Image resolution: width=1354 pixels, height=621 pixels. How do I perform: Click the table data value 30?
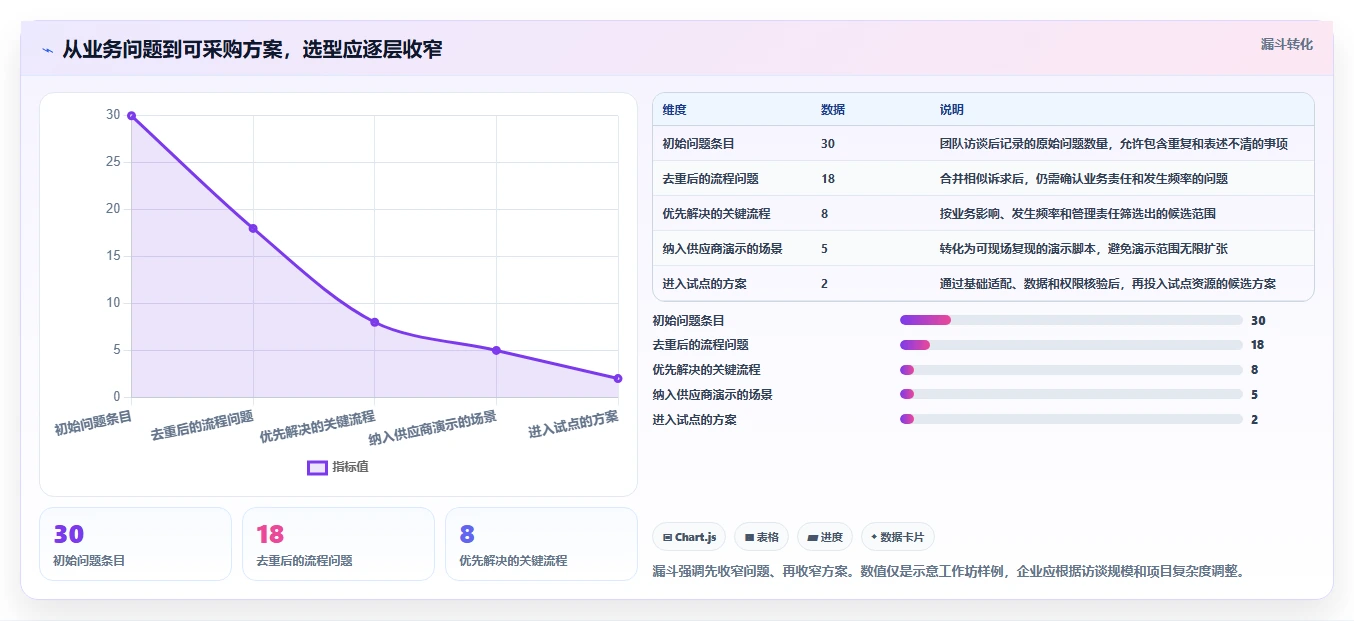click(828, 144)
